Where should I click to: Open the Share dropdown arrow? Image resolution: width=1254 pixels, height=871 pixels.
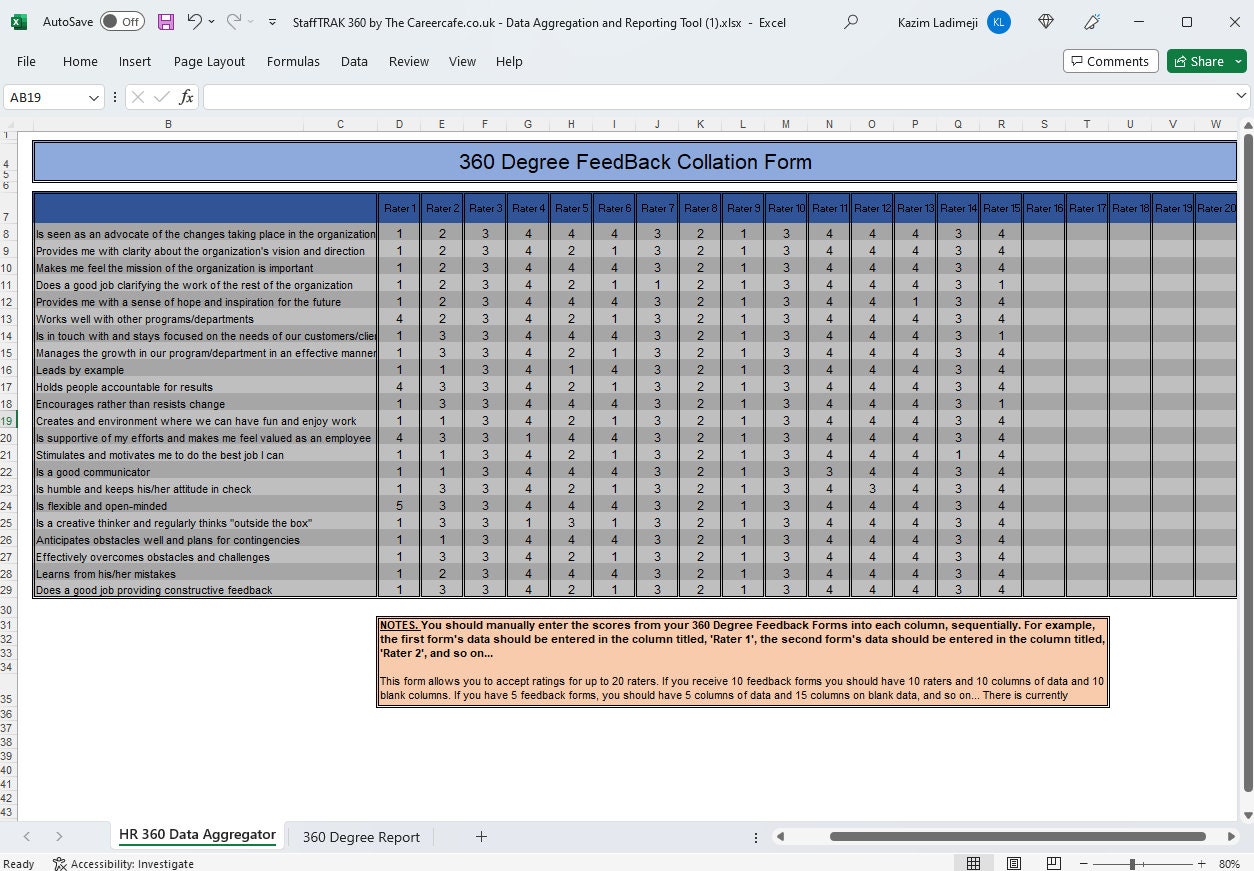[1239, 61]
